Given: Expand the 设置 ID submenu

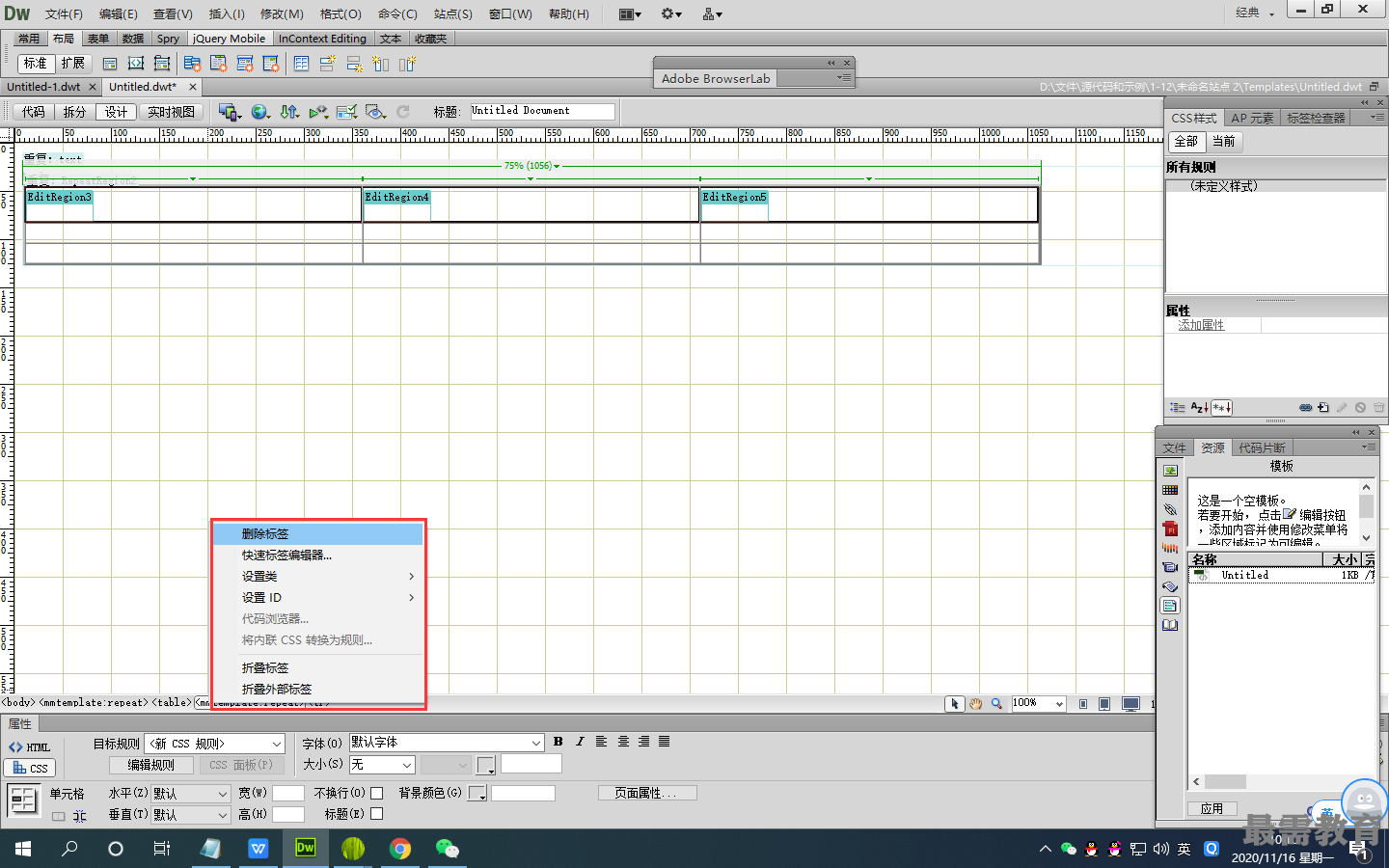Looking at the screenshot, I should pyautogui.click(x=318, y=598).
